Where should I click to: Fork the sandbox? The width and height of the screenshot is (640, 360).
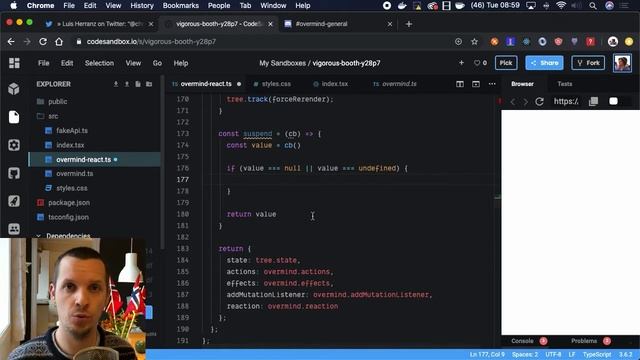588,63
